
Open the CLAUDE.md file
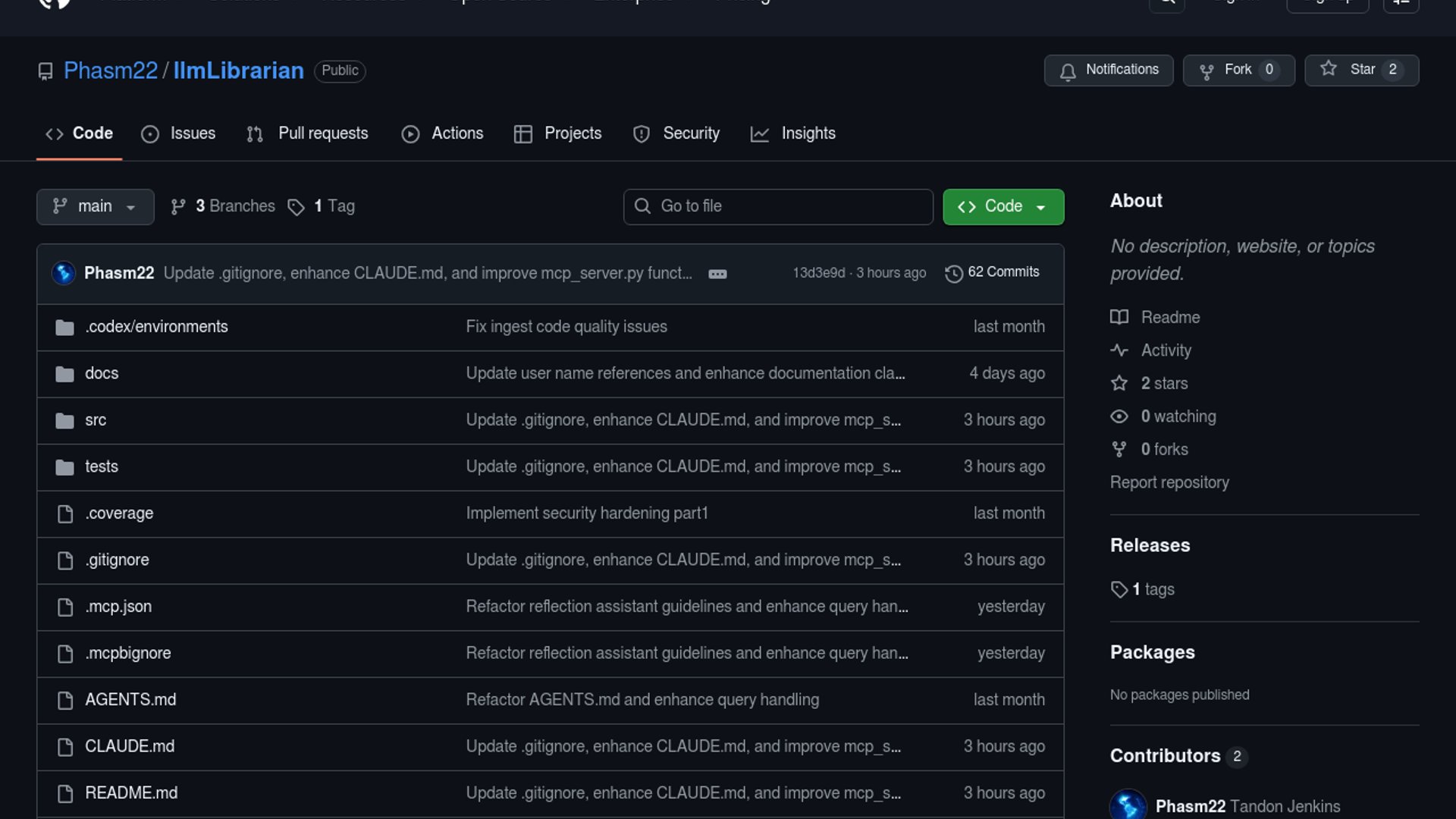[130, 746]
